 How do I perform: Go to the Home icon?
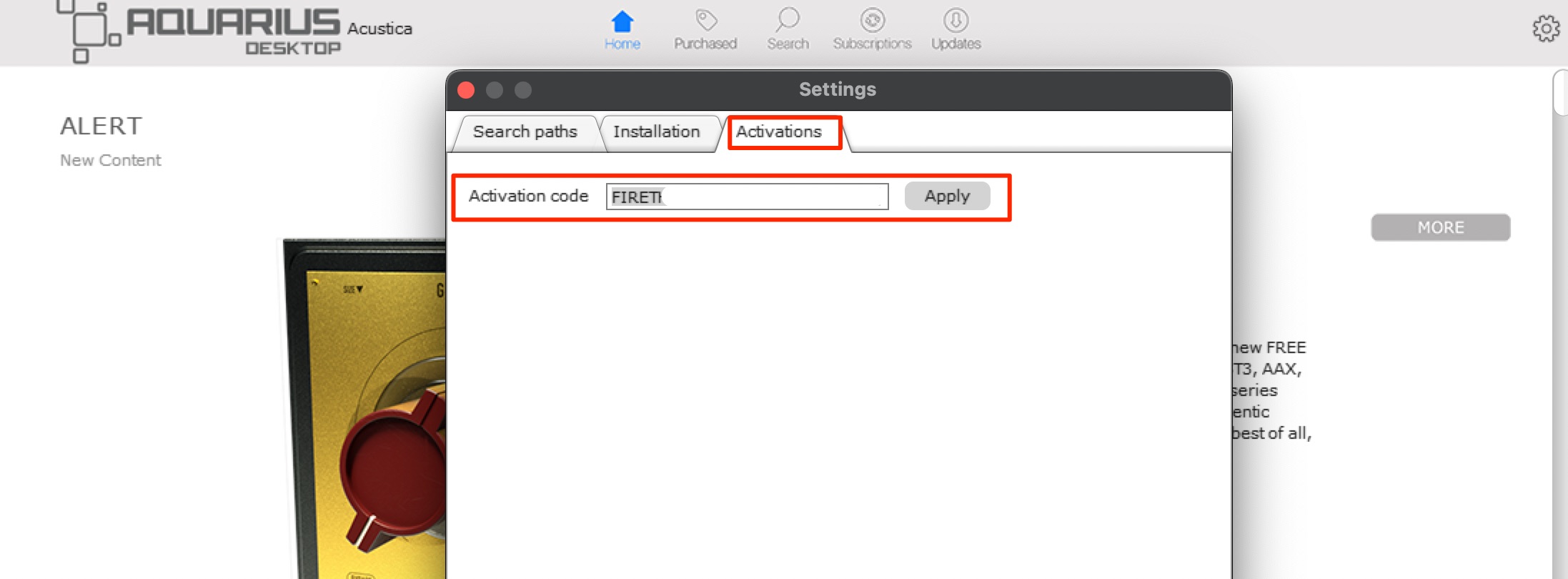[622, 21]
